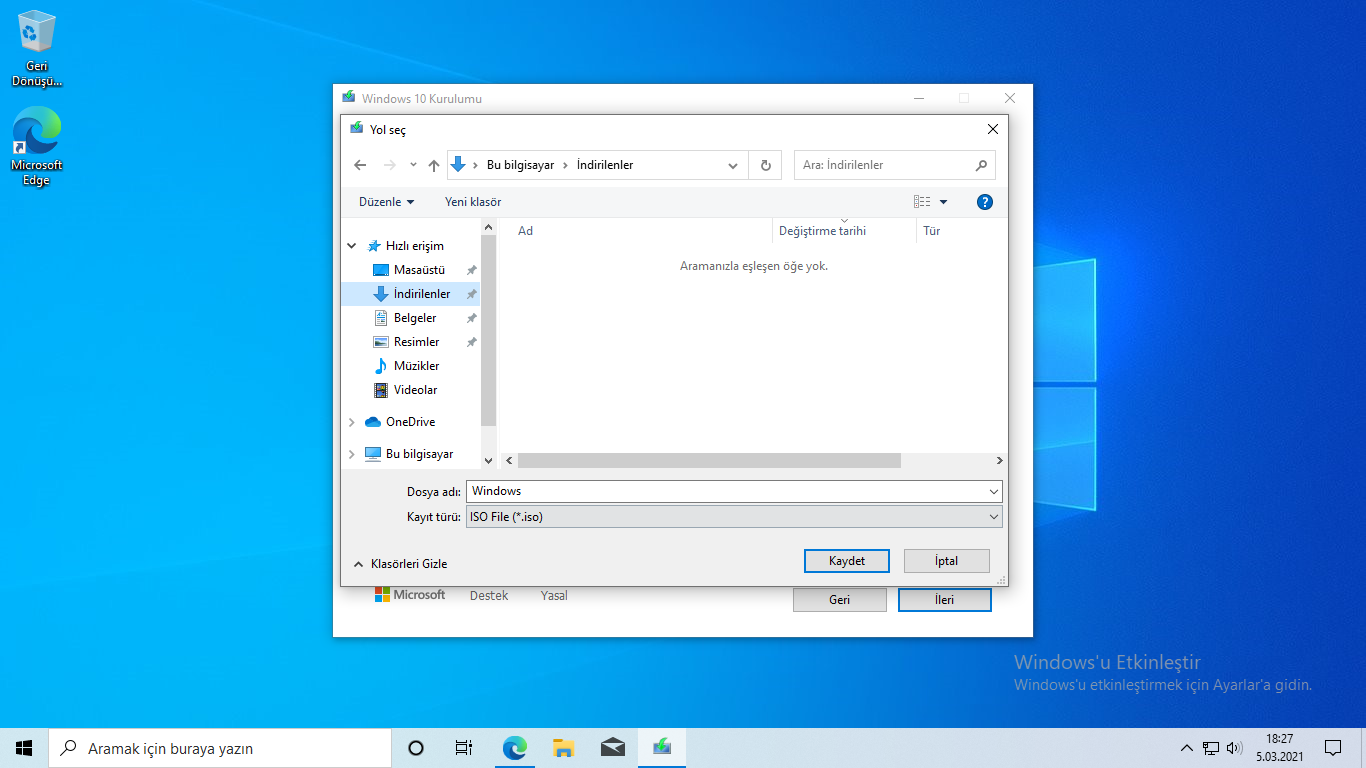Open the Mail app from the taskbar

point(613,748)
